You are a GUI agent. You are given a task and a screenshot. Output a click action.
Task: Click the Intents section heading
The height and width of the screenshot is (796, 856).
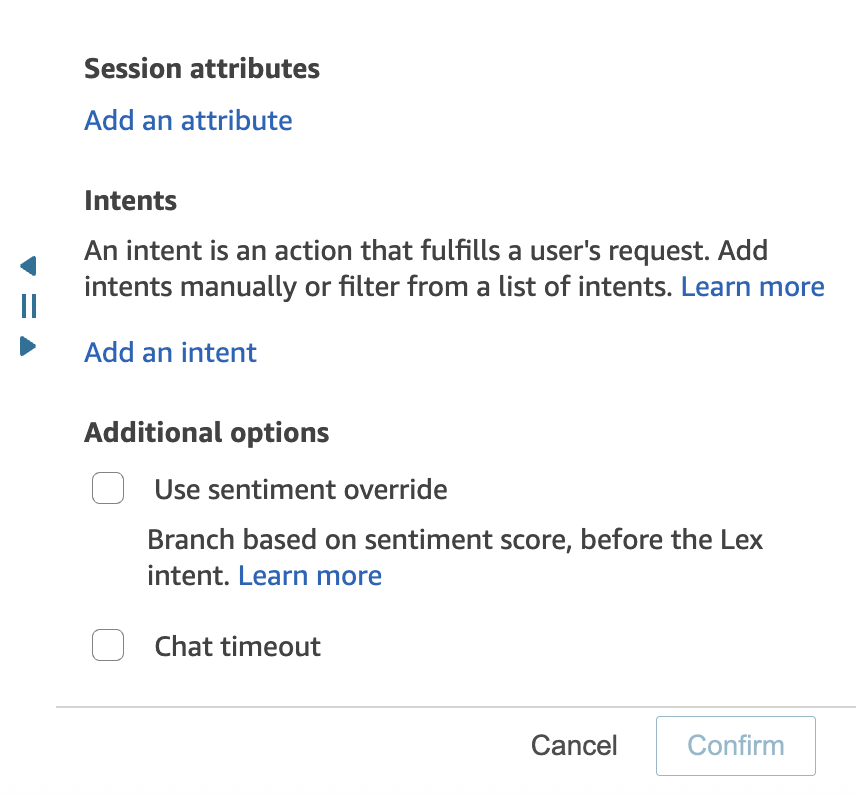click(130, 200)
